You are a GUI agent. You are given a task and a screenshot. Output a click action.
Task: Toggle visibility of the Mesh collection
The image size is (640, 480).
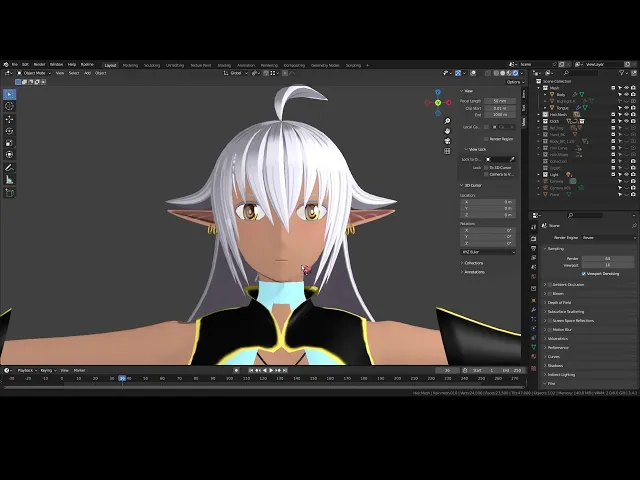(627, 88)
